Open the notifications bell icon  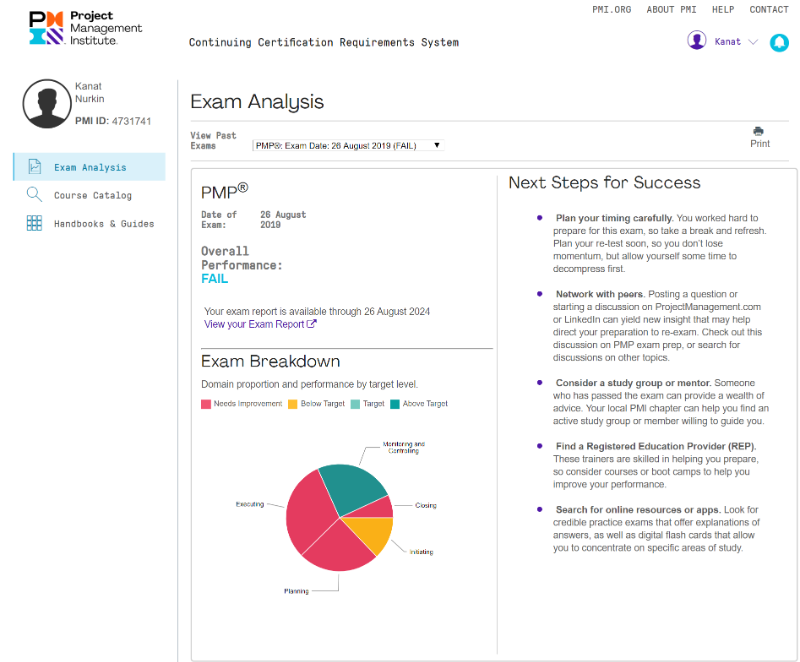(779, 42)
